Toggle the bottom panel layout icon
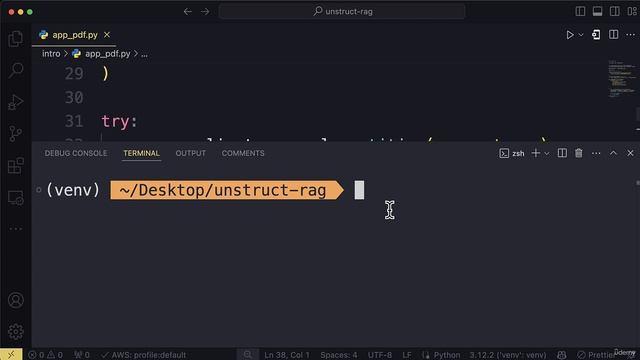 point(597,11)
